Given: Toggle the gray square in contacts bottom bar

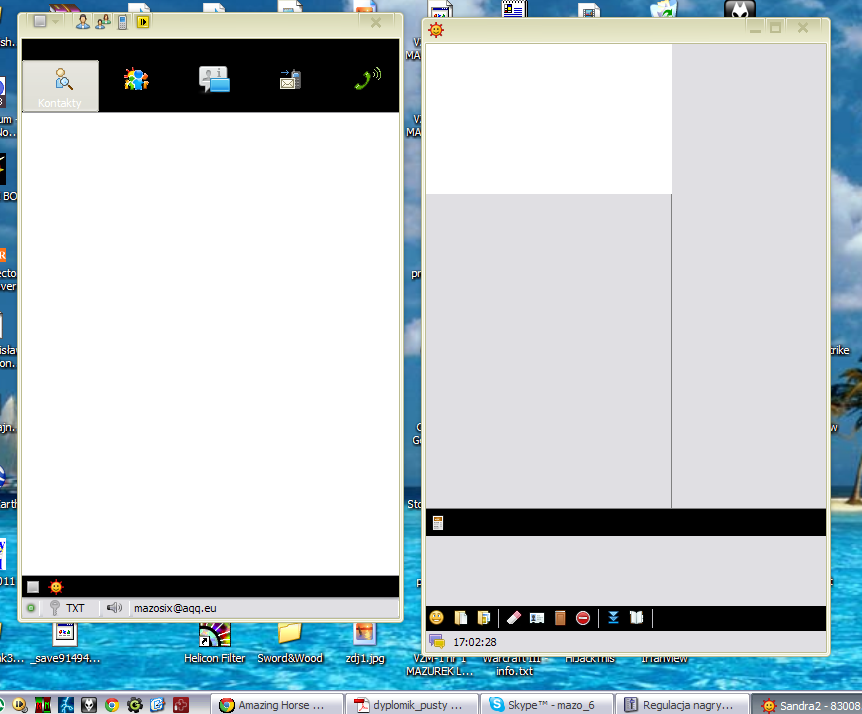Looking at the screenshot, I should pyautogui.click(x=33, y=587).
